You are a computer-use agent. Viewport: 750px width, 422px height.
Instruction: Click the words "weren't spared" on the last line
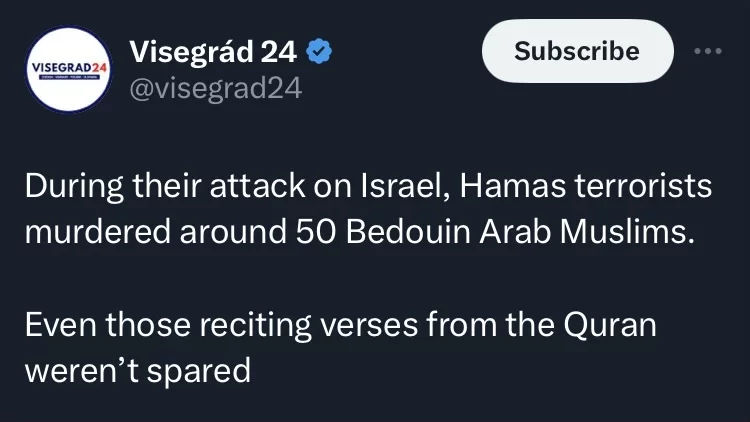[x=137, y=371]
